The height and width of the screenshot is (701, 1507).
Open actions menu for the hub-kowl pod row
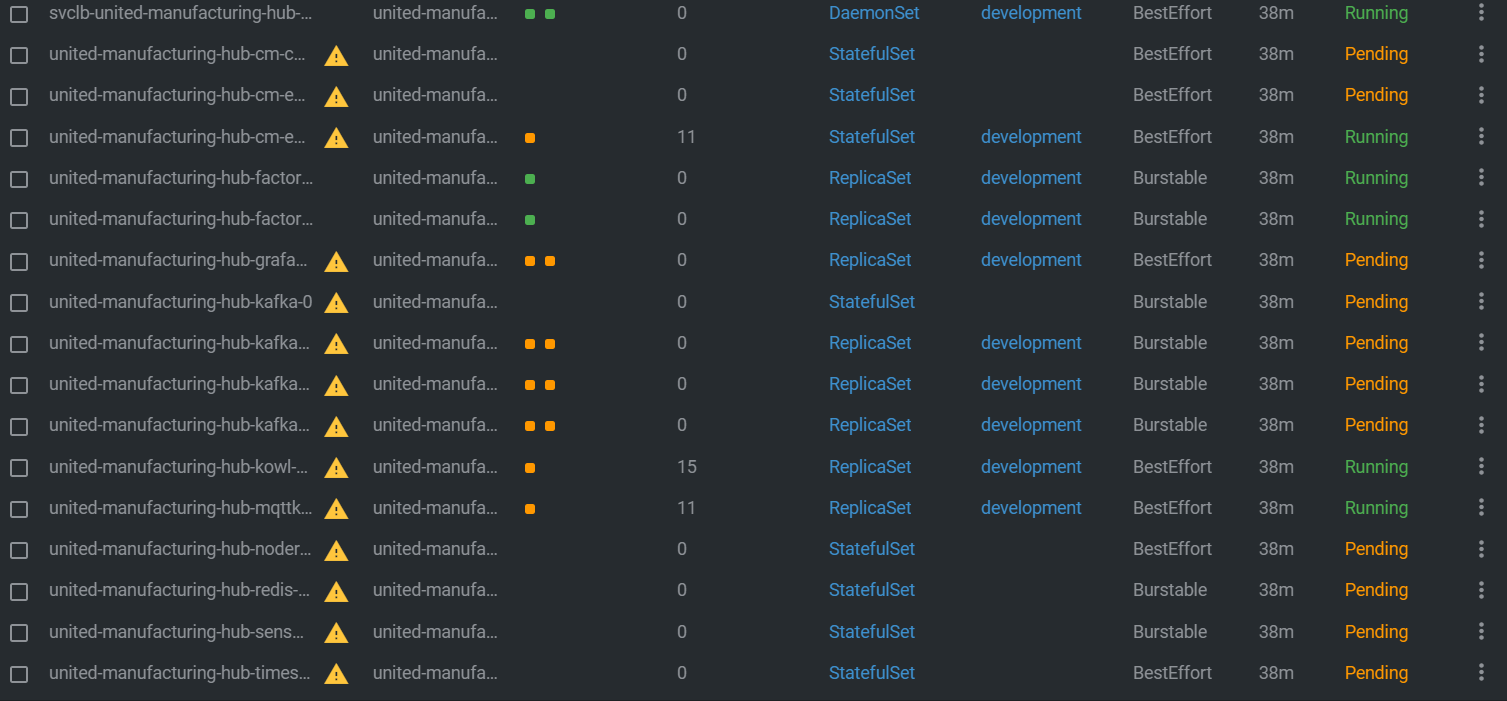(1481, 467)
